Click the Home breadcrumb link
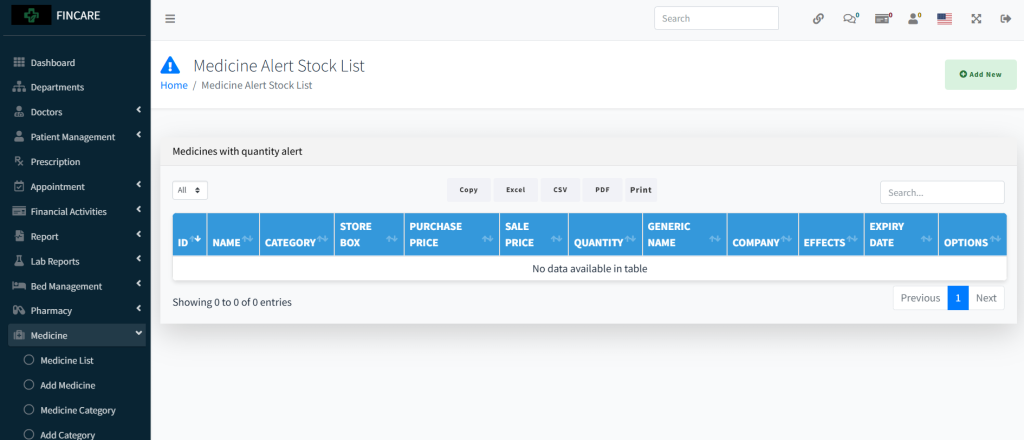Screen dimensions: 1024x440 pos(174,85)
